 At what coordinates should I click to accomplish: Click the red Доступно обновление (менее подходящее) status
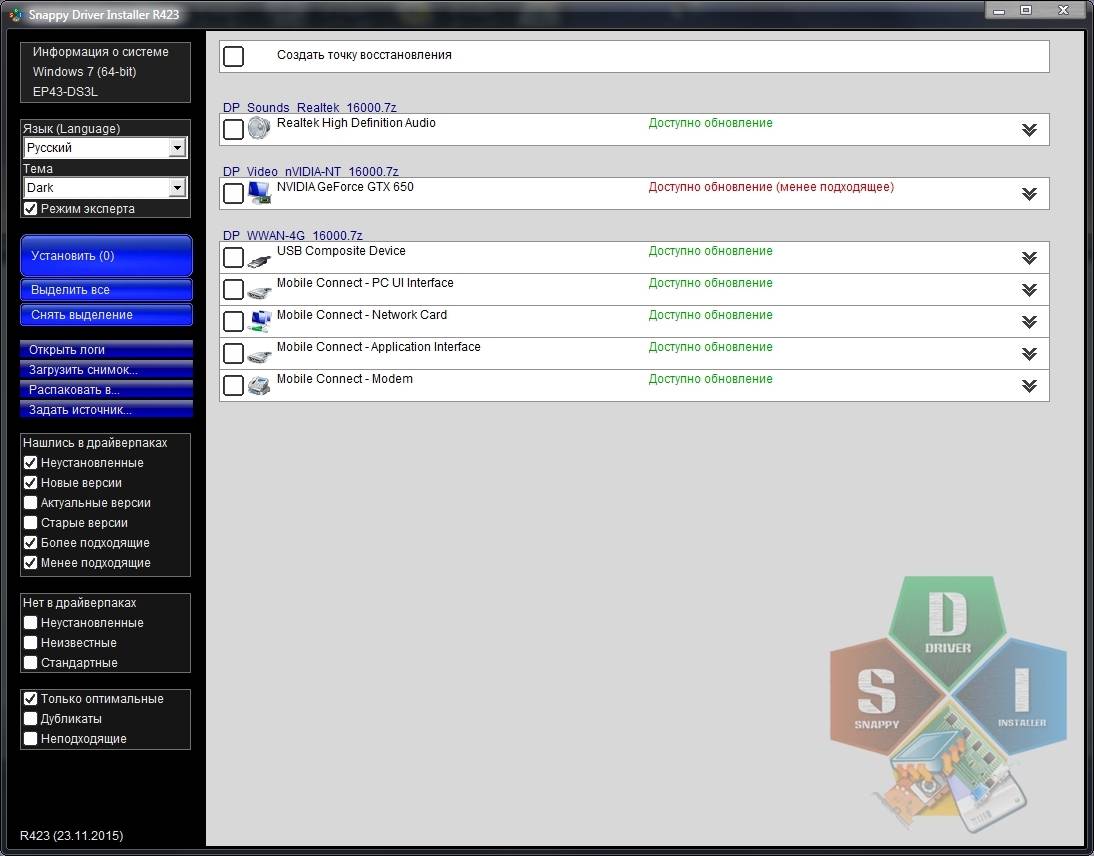click(x=771, y=187)
